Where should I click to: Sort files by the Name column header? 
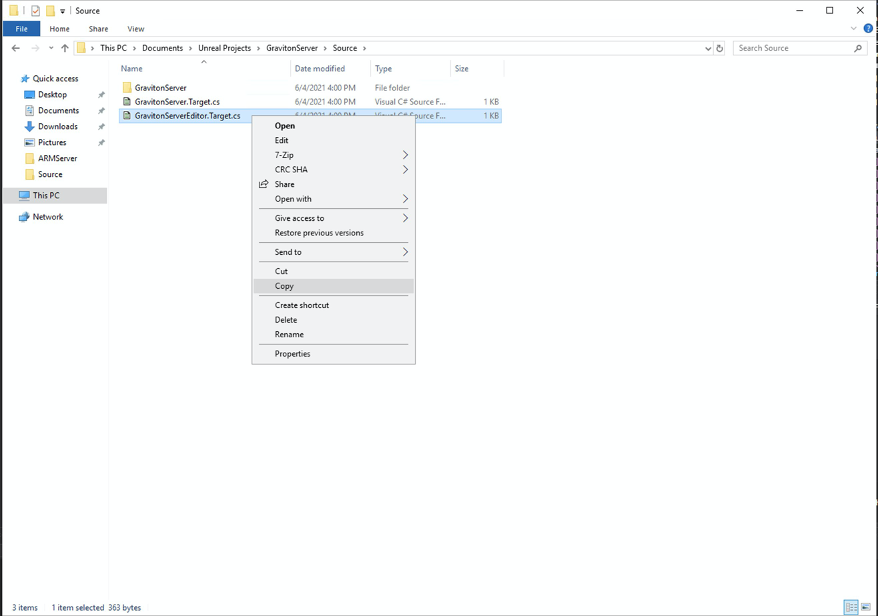[130, 68]
